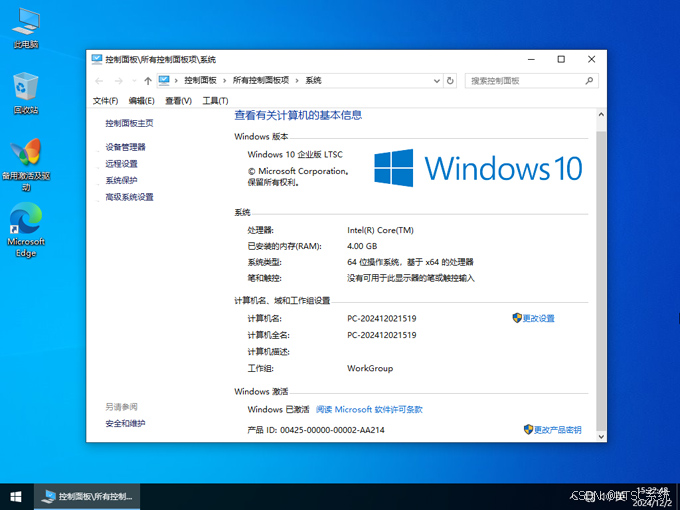This screenshot has width=680, height=510.
Task: Launch the Microsoft Edge desktop shortcut
Action: click(x=26, y=230)
